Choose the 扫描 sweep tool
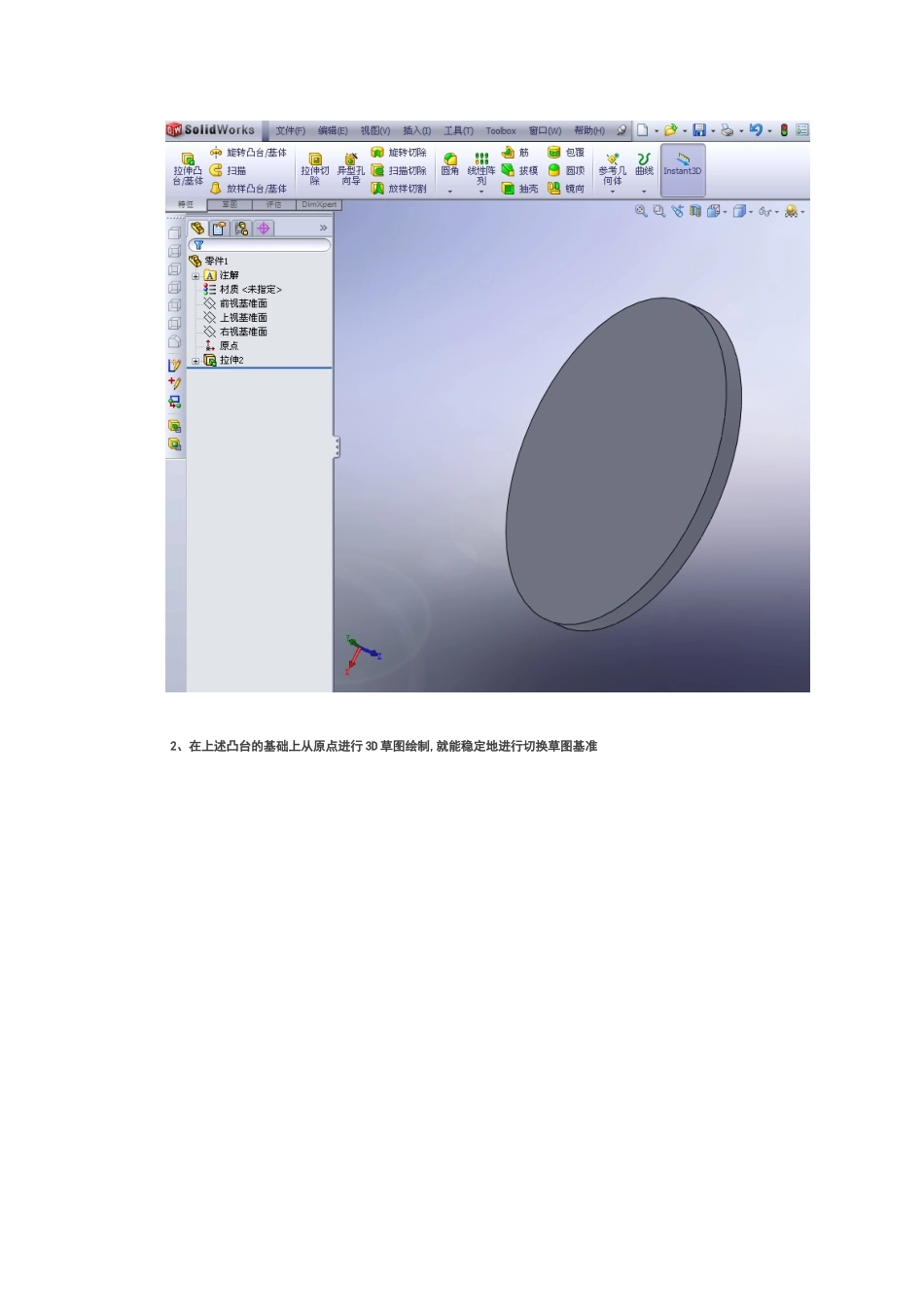This screenshot has width=924, height=1307. pyautogui.click(x=228, y=170)
